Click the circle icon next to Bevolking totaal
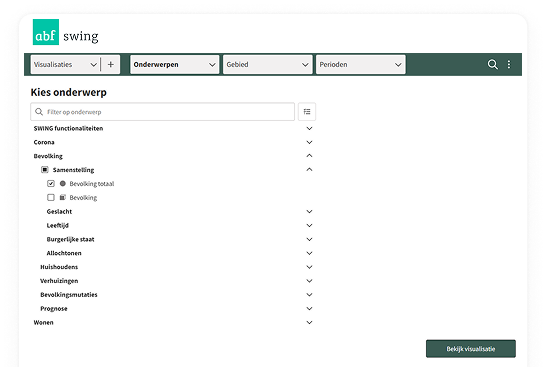 [63, 184]
